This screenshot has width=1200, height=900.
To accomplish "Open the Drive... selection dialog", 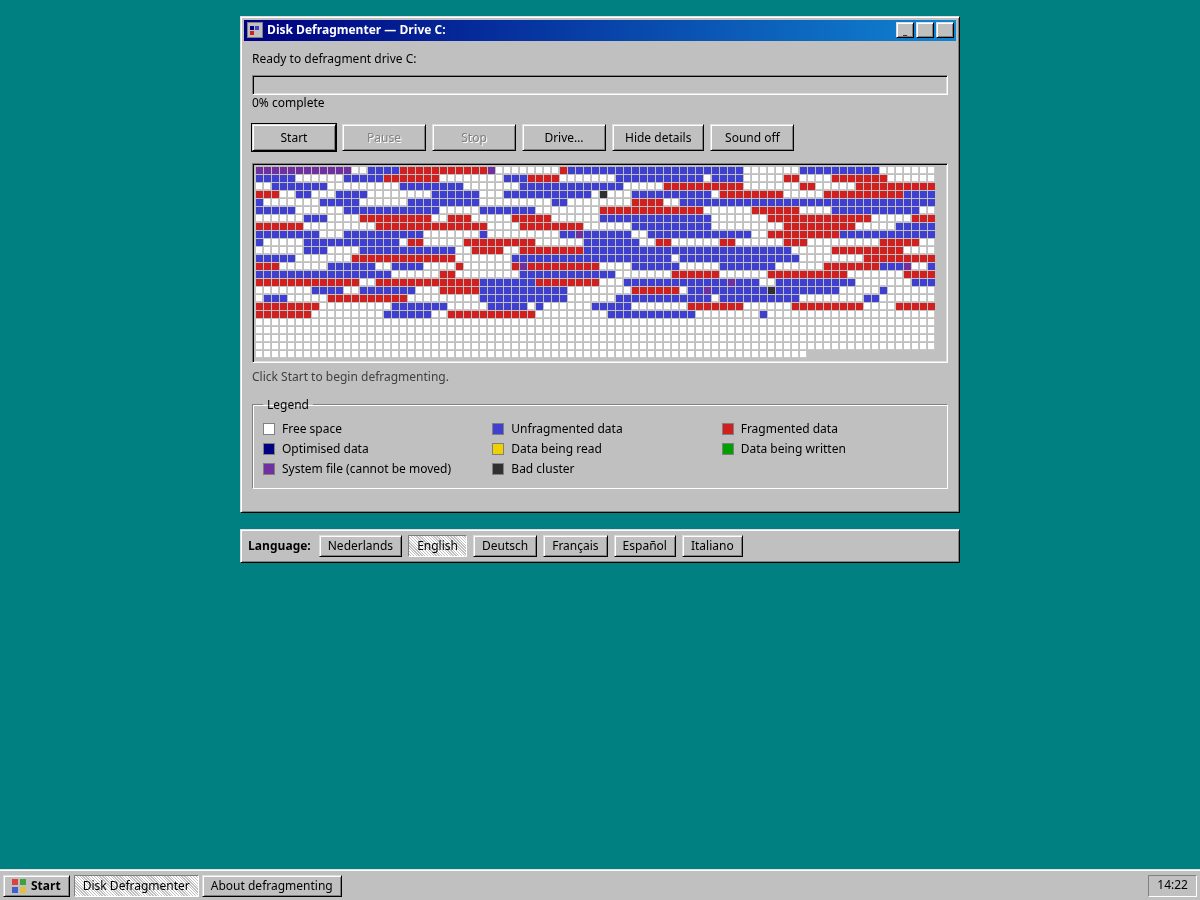I will pos(564,137).
